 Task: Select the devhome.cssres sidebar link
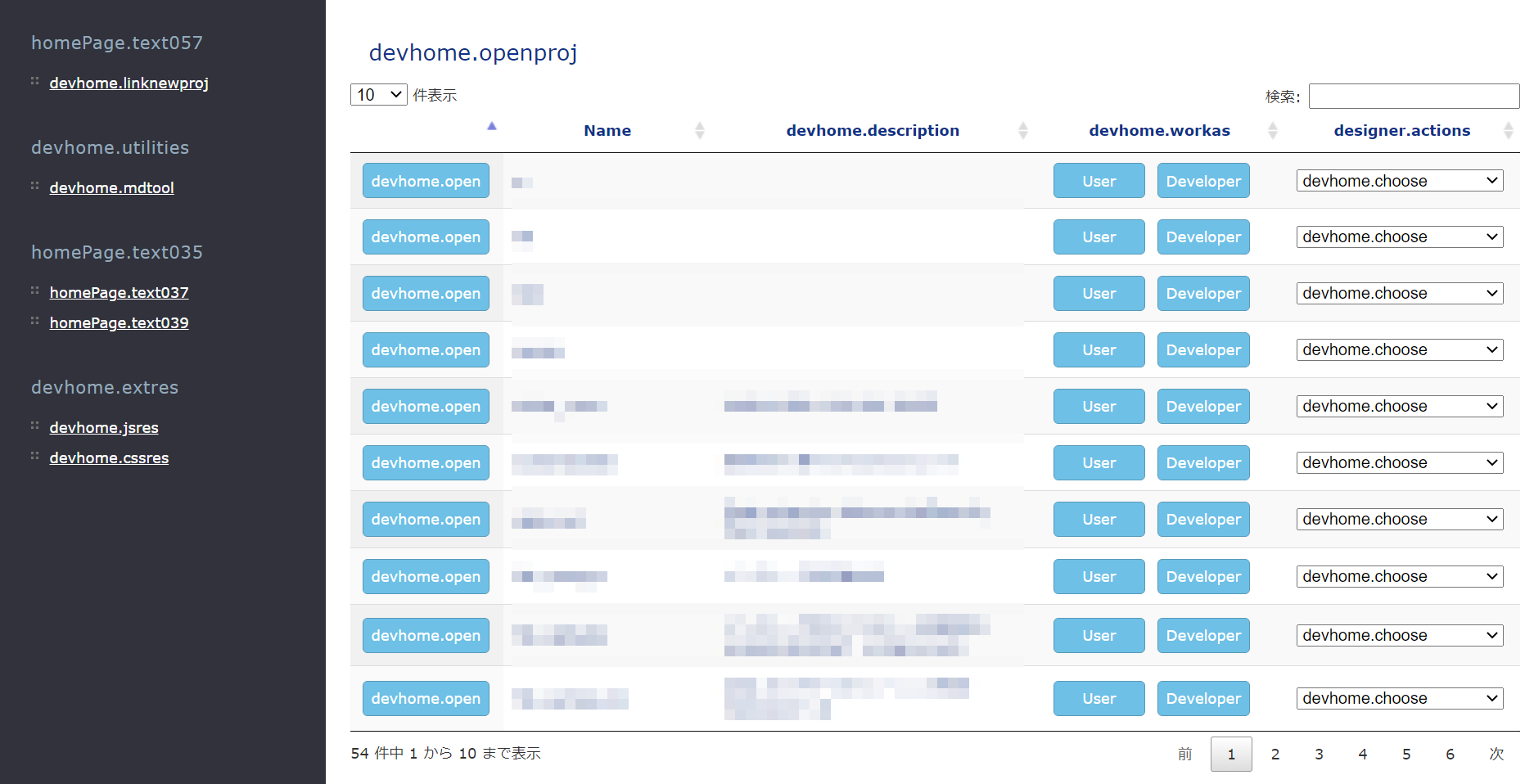click(x=109, y=458)
